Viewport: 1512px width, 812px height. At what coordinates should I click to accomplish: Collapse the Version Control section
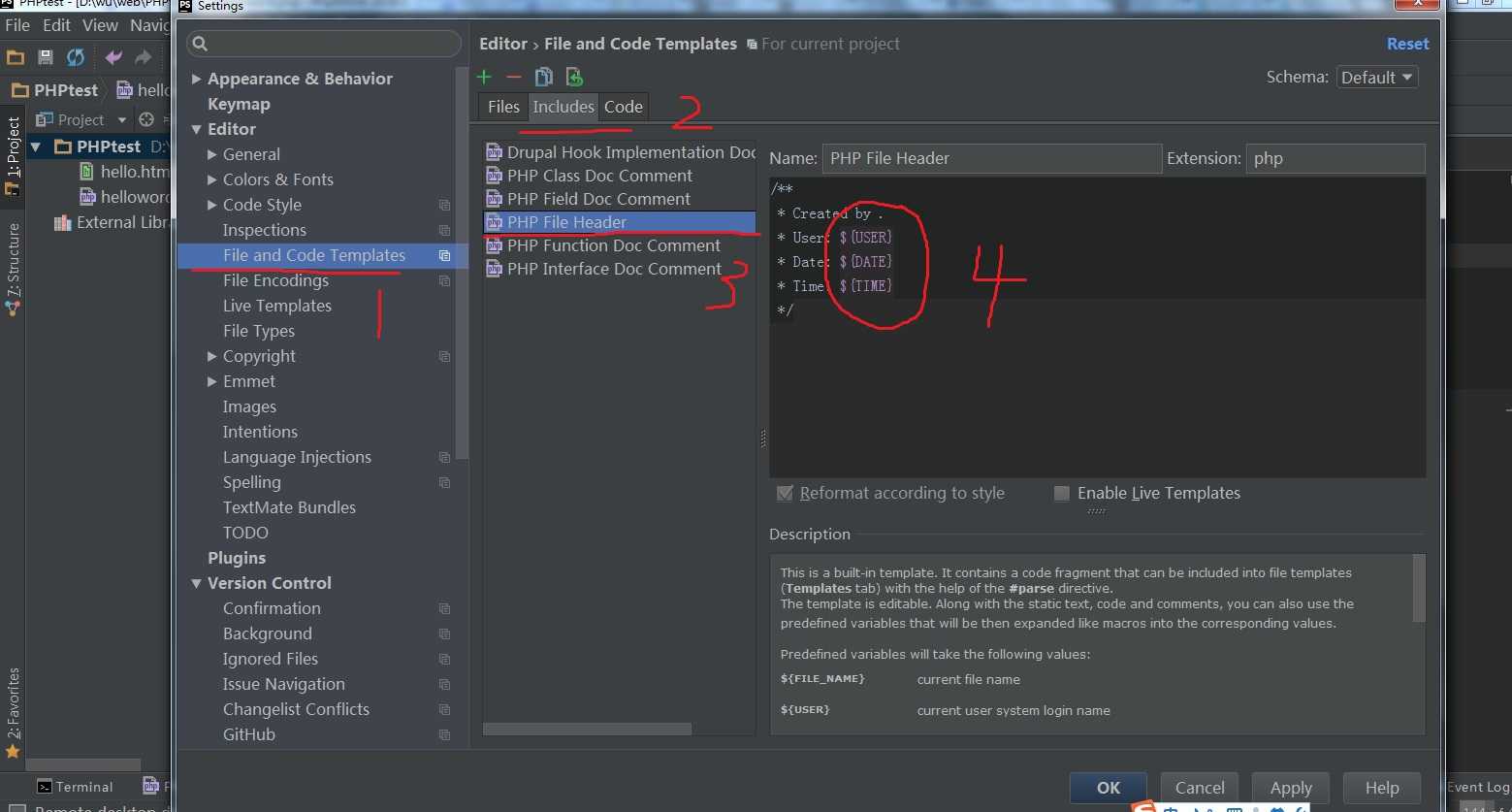[196, 583]
